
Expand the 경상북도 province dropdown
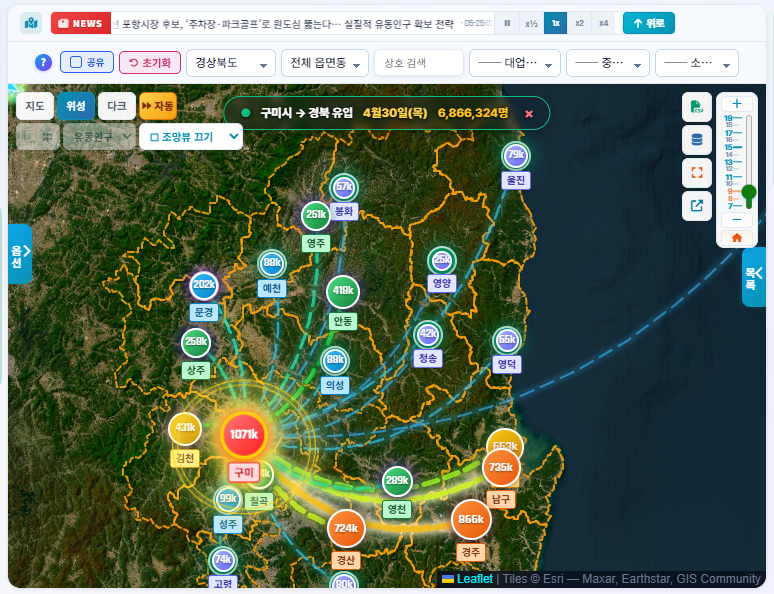click(231, 63)
